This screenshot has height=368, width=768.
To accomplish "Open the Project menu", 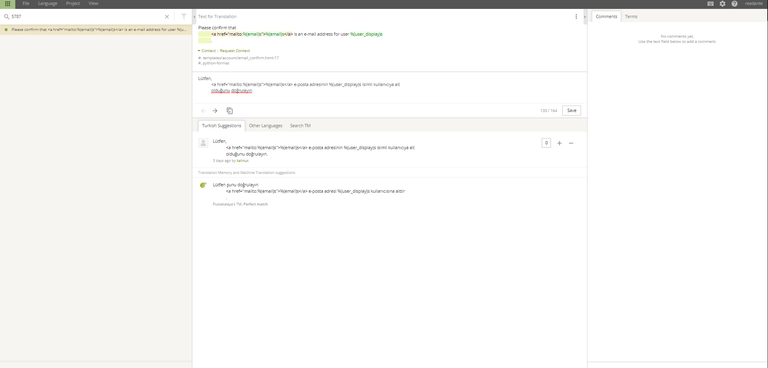I will click(x=73, y=3).
